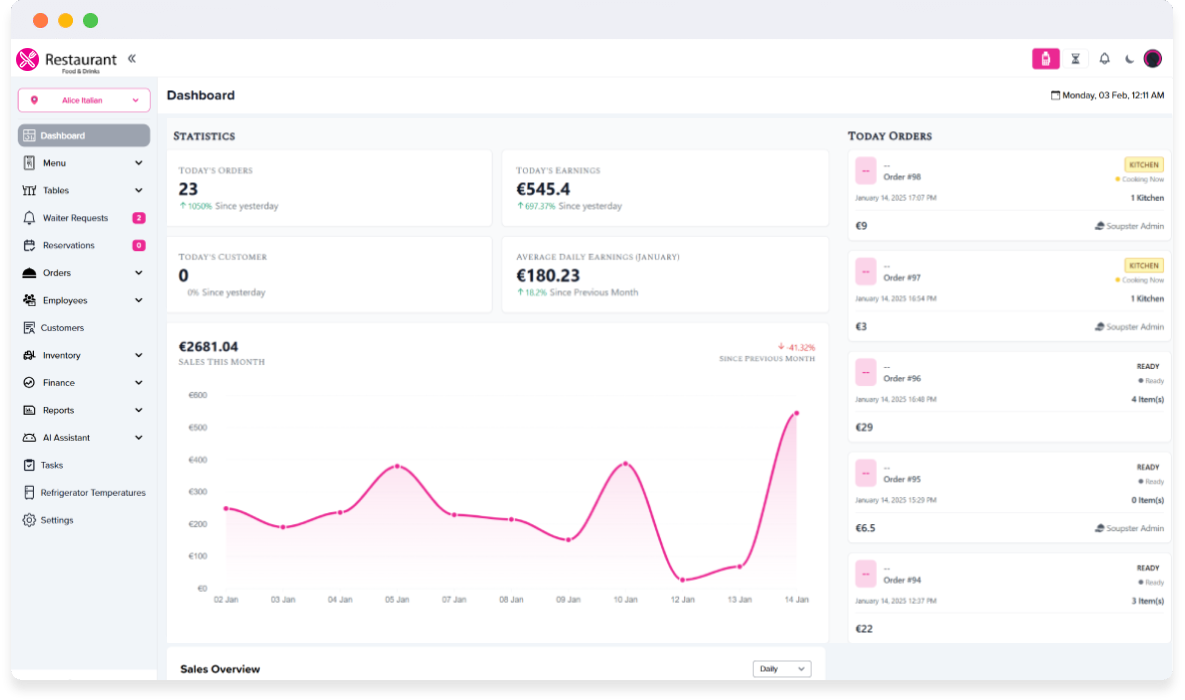
Task: Click the Restaurant logo icon
Action: (27, 59)
